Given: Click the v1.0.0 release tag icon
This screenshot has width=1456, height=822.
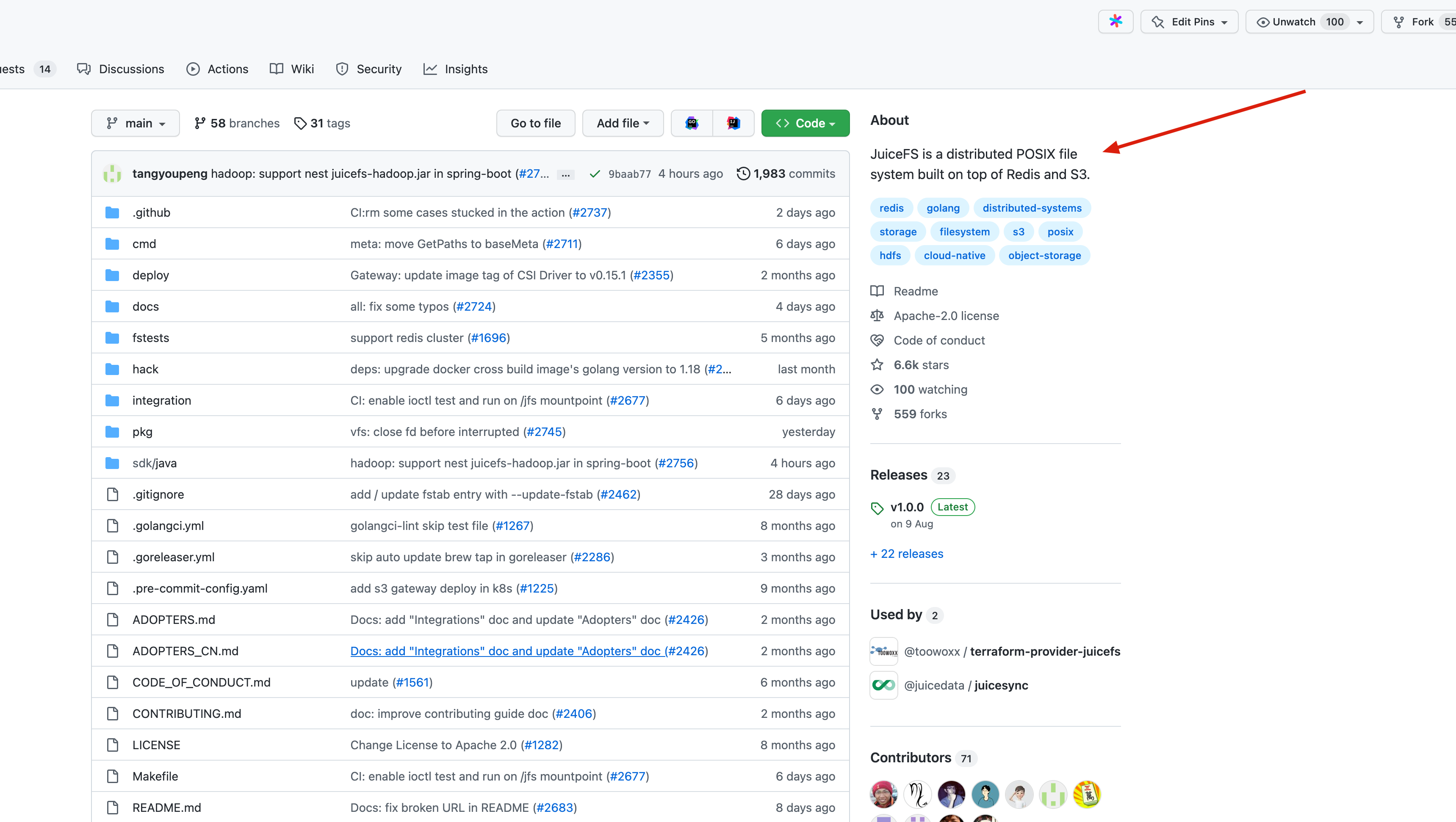Looking at the screenshot, I should pos(877,508).
